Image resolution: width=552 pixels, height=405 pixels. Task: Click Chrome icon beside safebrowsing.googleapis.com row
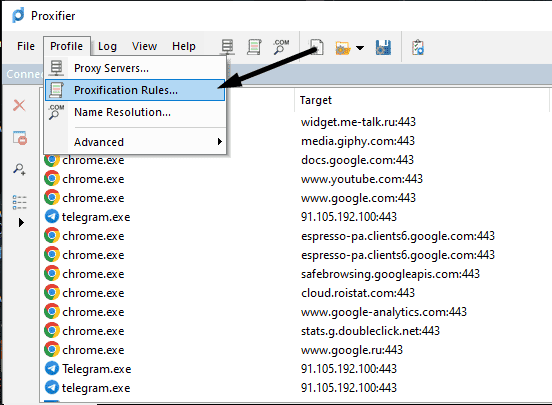[x=52, y=274]
